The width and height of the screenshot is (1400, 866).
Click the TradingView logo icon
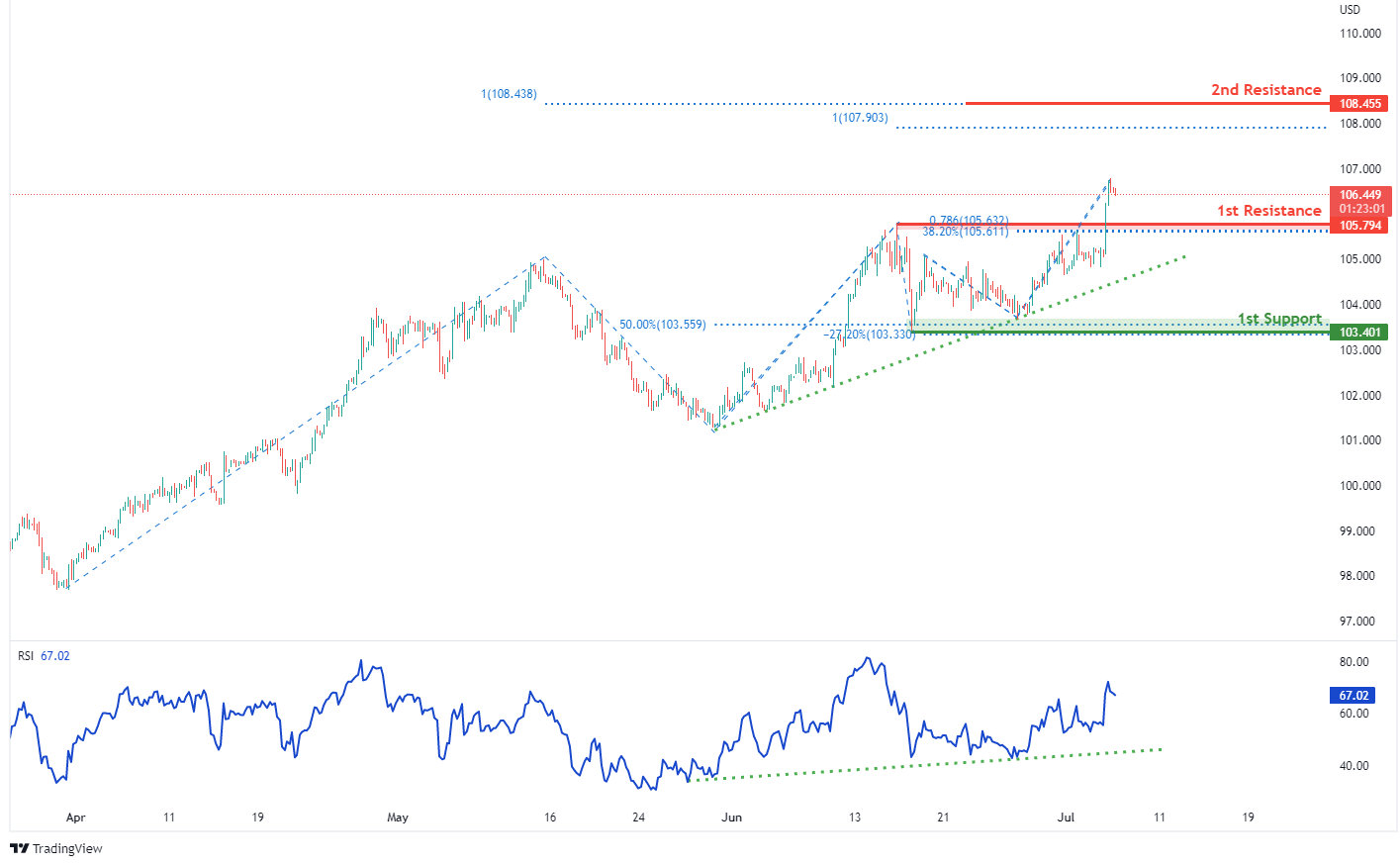(19, 848)
